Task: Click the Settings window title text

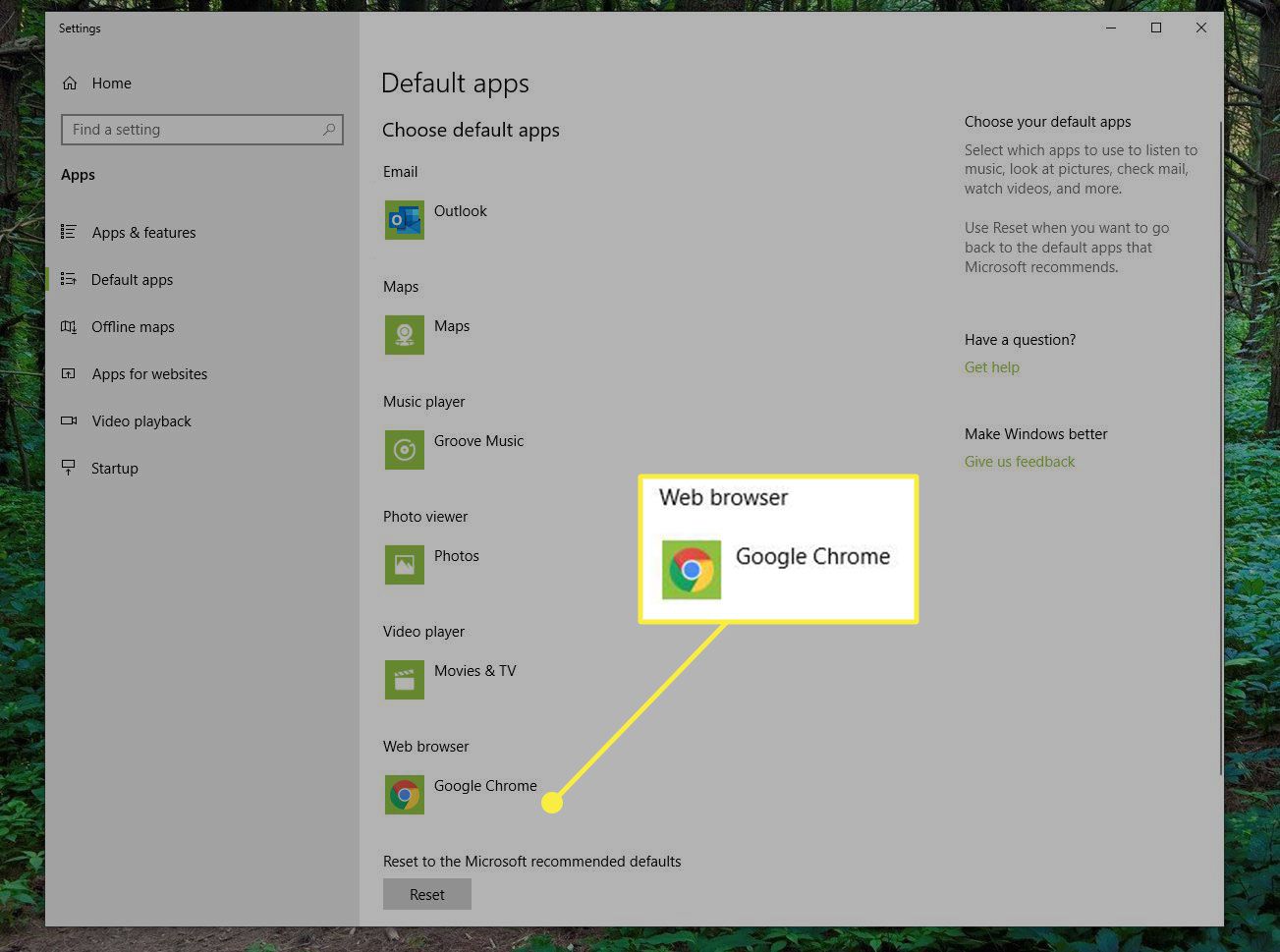Action: point(80,28)
